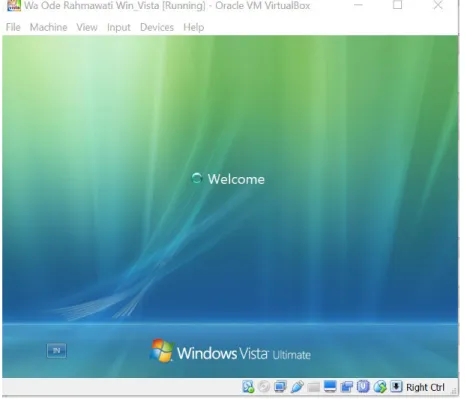Maximize the VirtualBox window

point(397,5)
